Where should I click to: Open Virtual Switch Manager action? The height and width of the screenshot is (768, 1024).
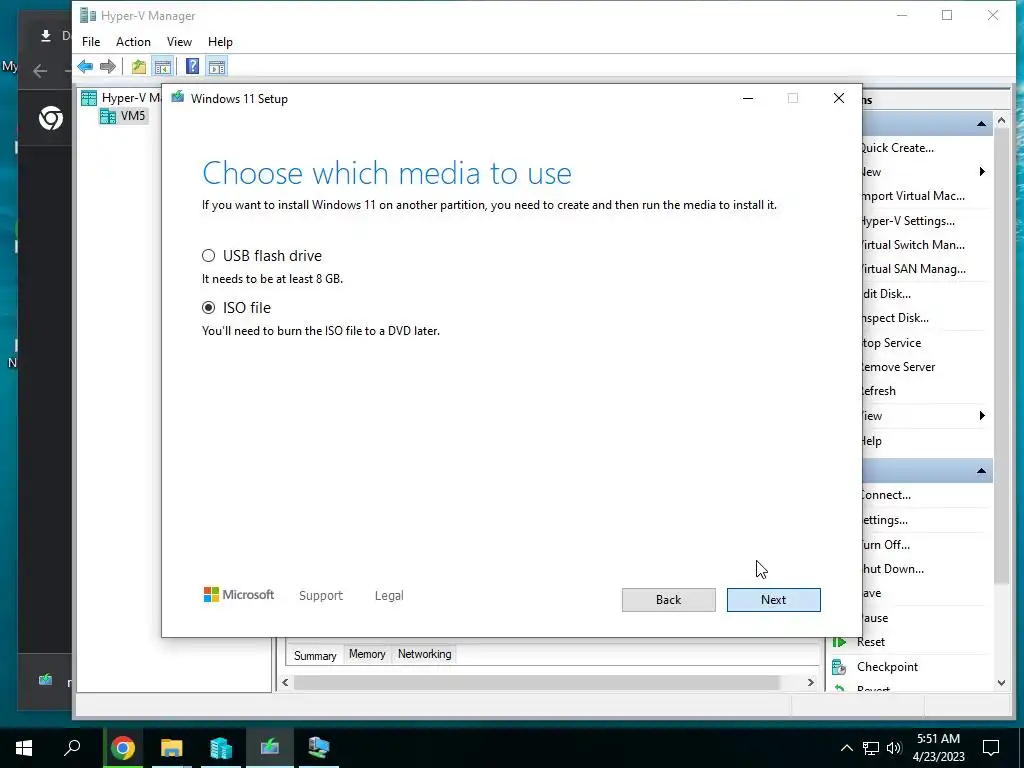(913, 245)
